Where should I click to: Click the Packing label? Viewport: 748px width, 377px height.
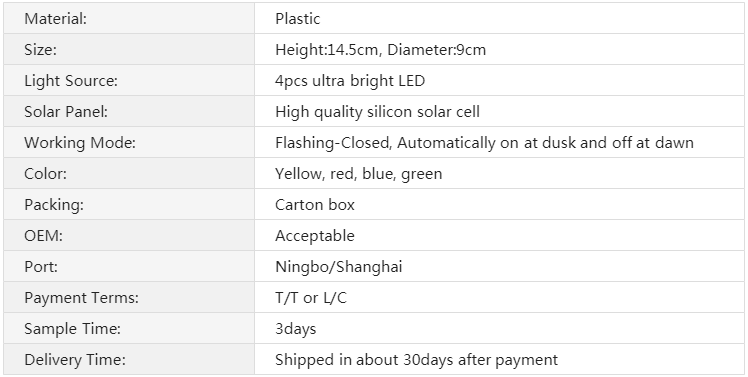pyautogui.click(x=54, y=205)
